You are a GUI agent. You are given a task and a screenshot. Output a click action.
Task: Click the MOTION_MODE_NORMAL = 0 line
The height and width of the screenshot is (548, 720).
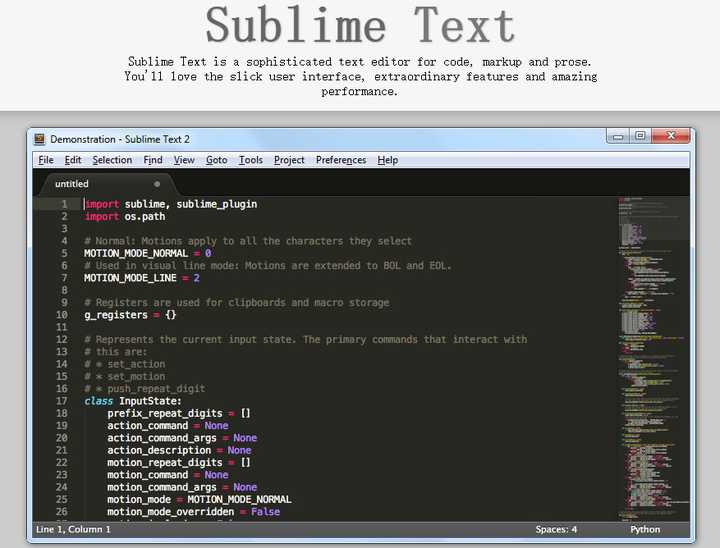coord(147,253)
